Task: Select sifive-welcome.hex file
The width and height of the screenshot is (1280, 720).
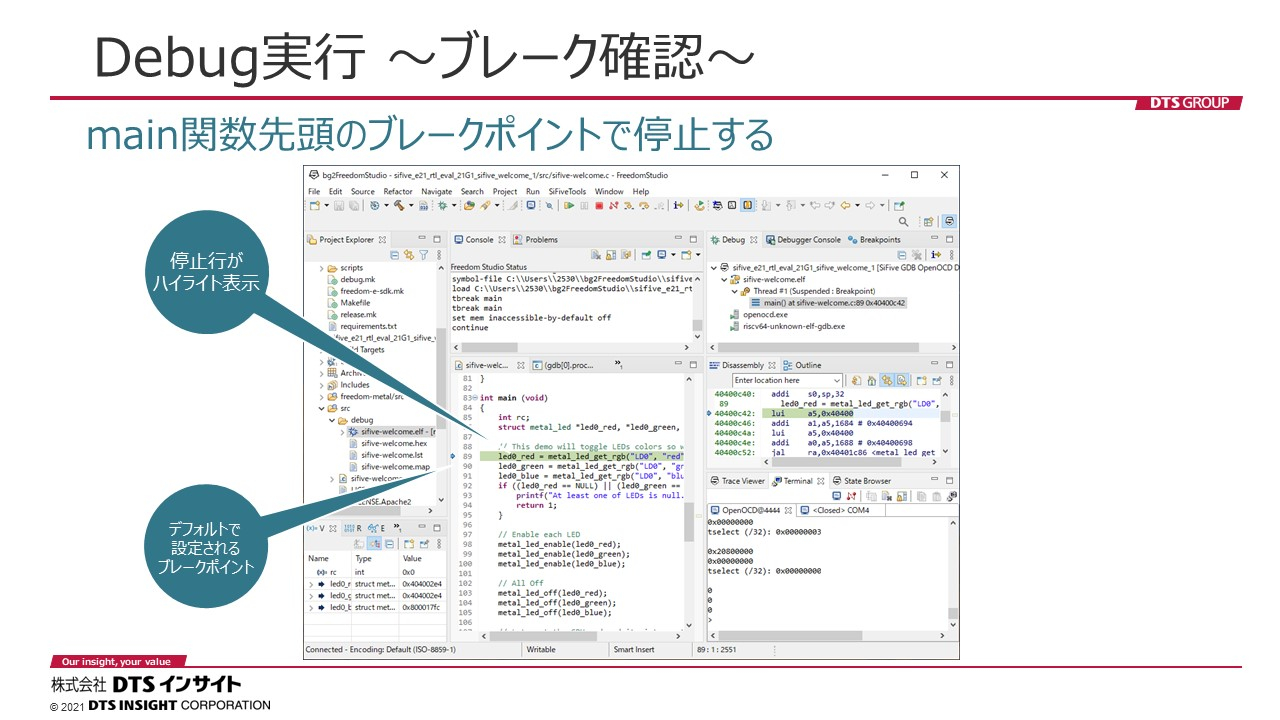Action: click(x=387, y=444)
